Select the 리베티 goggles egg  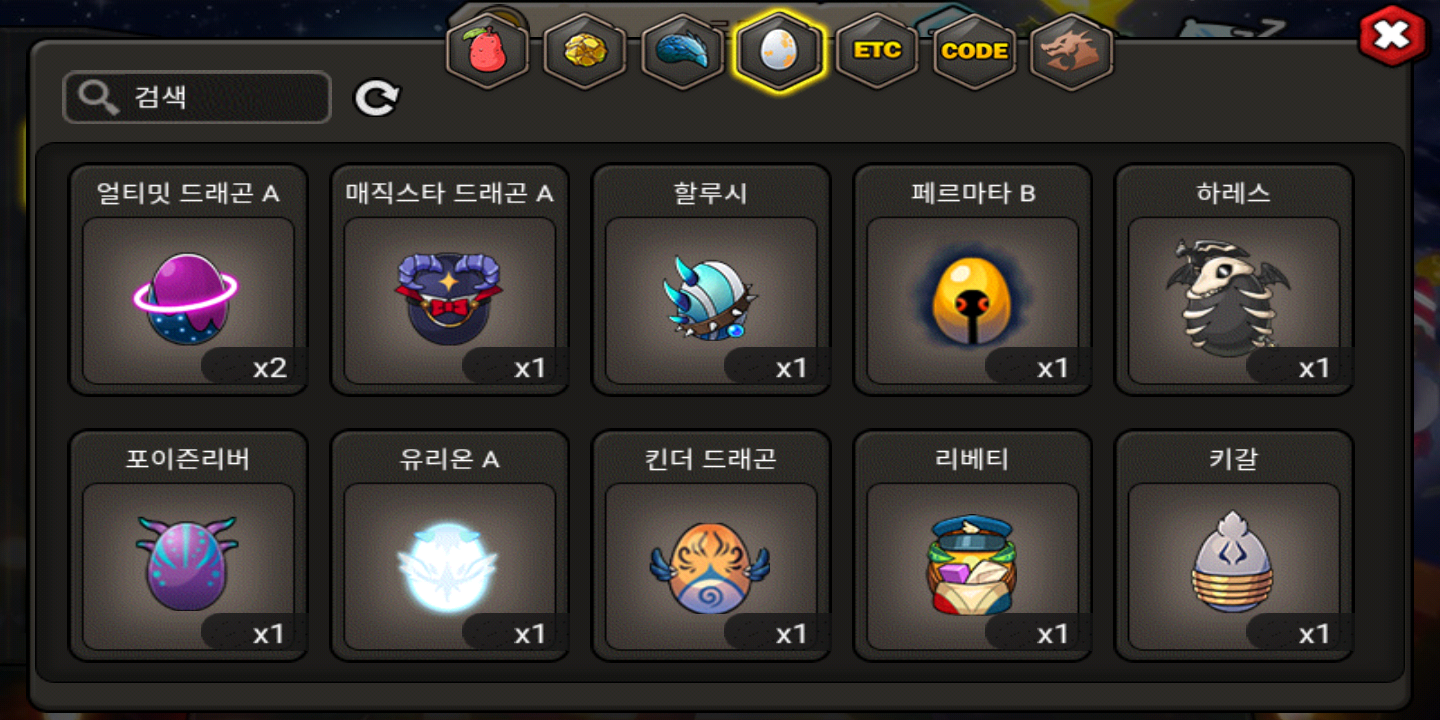click(973, 546)
